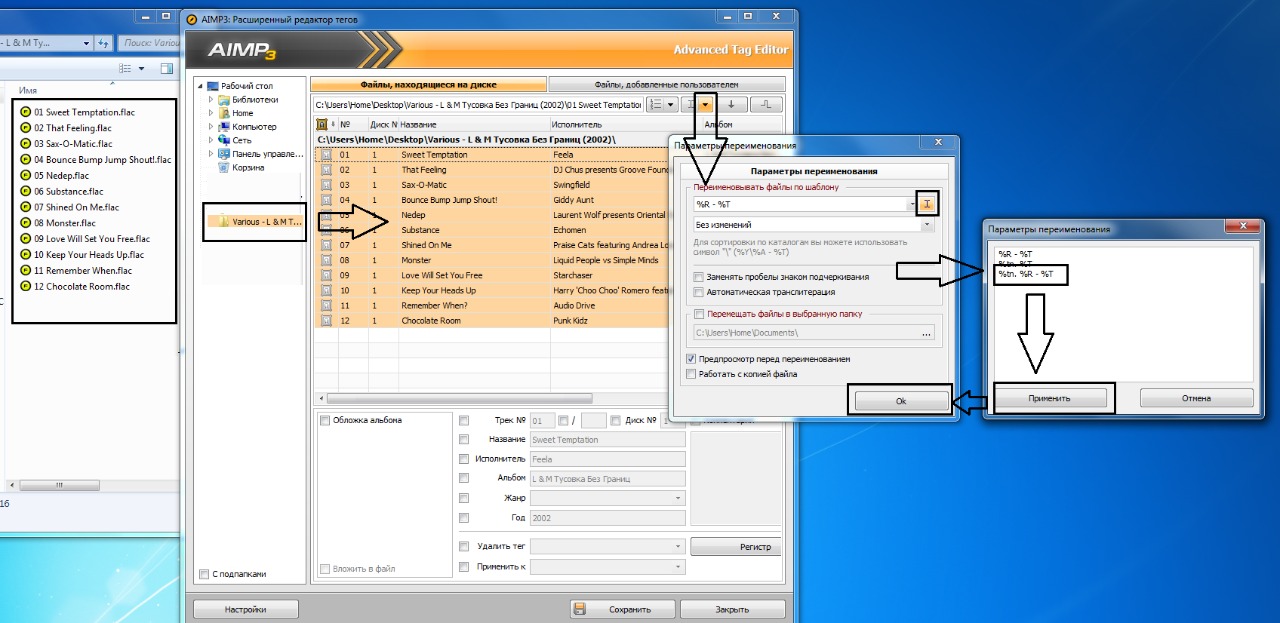Viewport: 1280px width, 623px height.
Task: Click the Настройки button
Action: 245,609
